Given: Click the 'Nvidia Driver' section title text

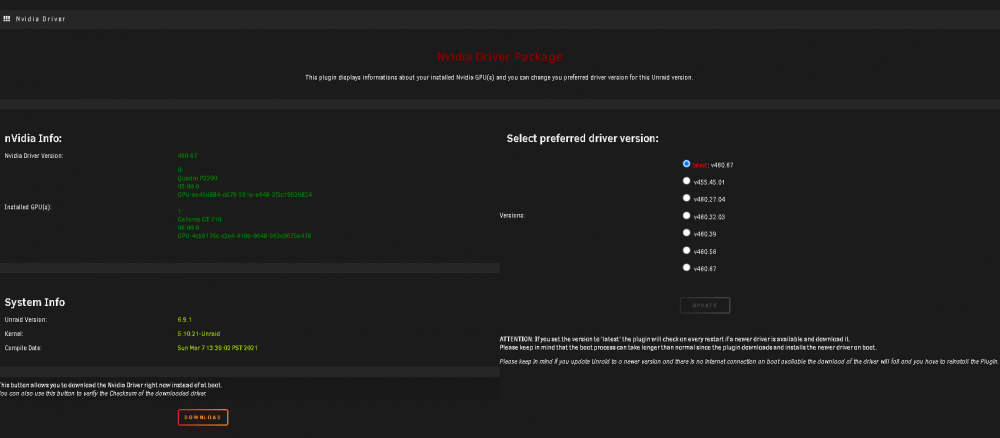Looking at the screenshot, I should pos(41,19).
